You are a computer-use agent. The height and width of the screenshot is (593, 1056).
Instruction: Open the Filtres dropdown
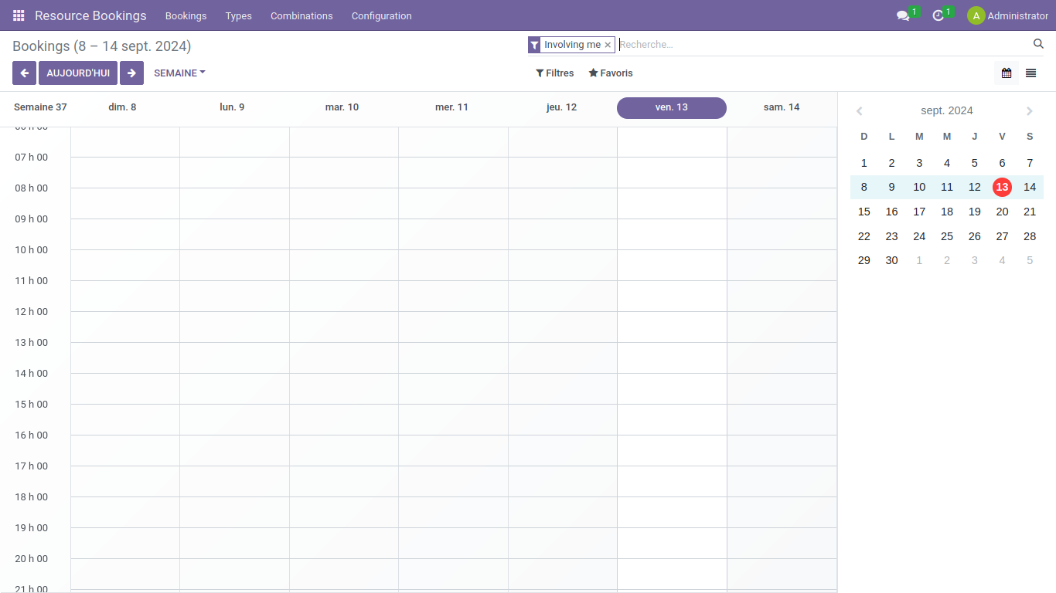pyautogui.click(x=555, y=73)
